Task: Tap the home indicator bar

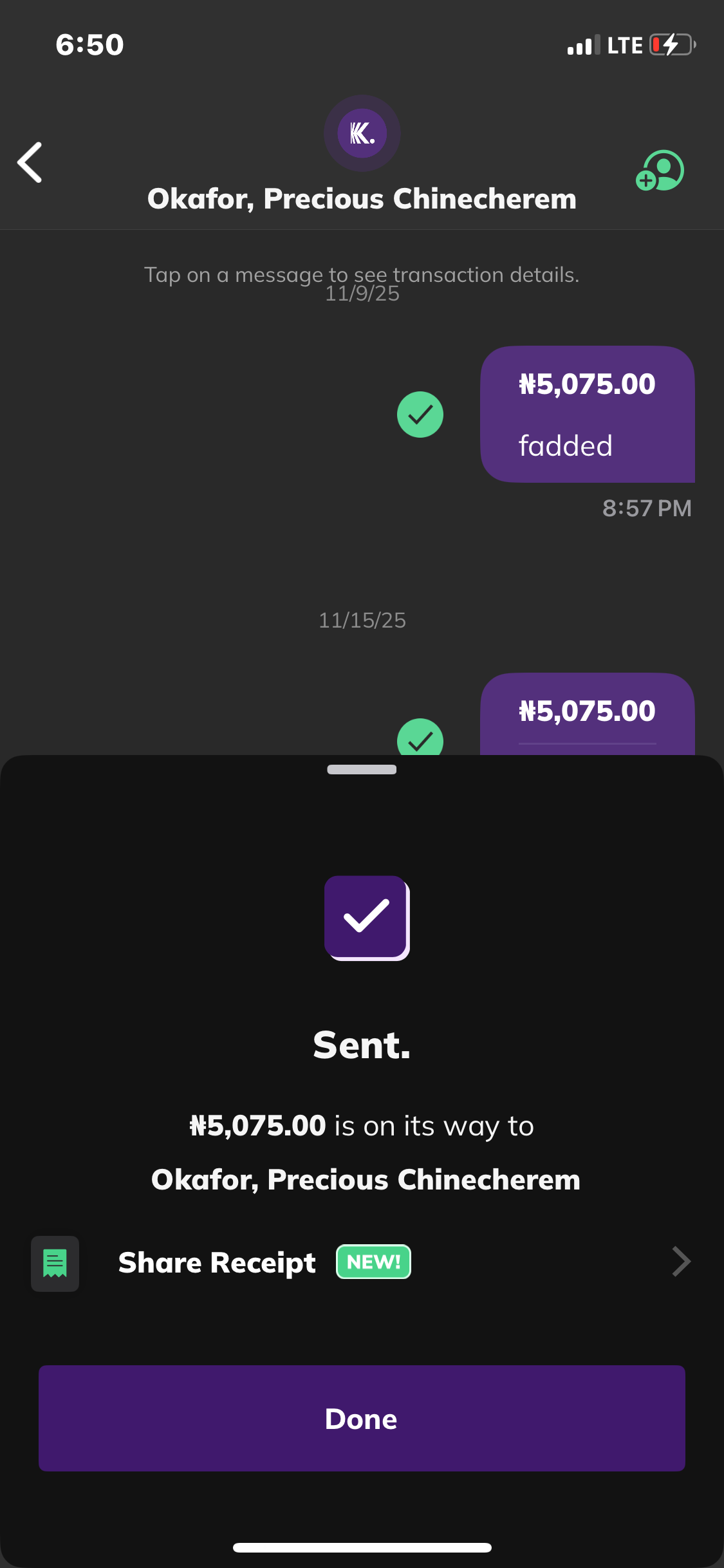Action: [362, 1547]
